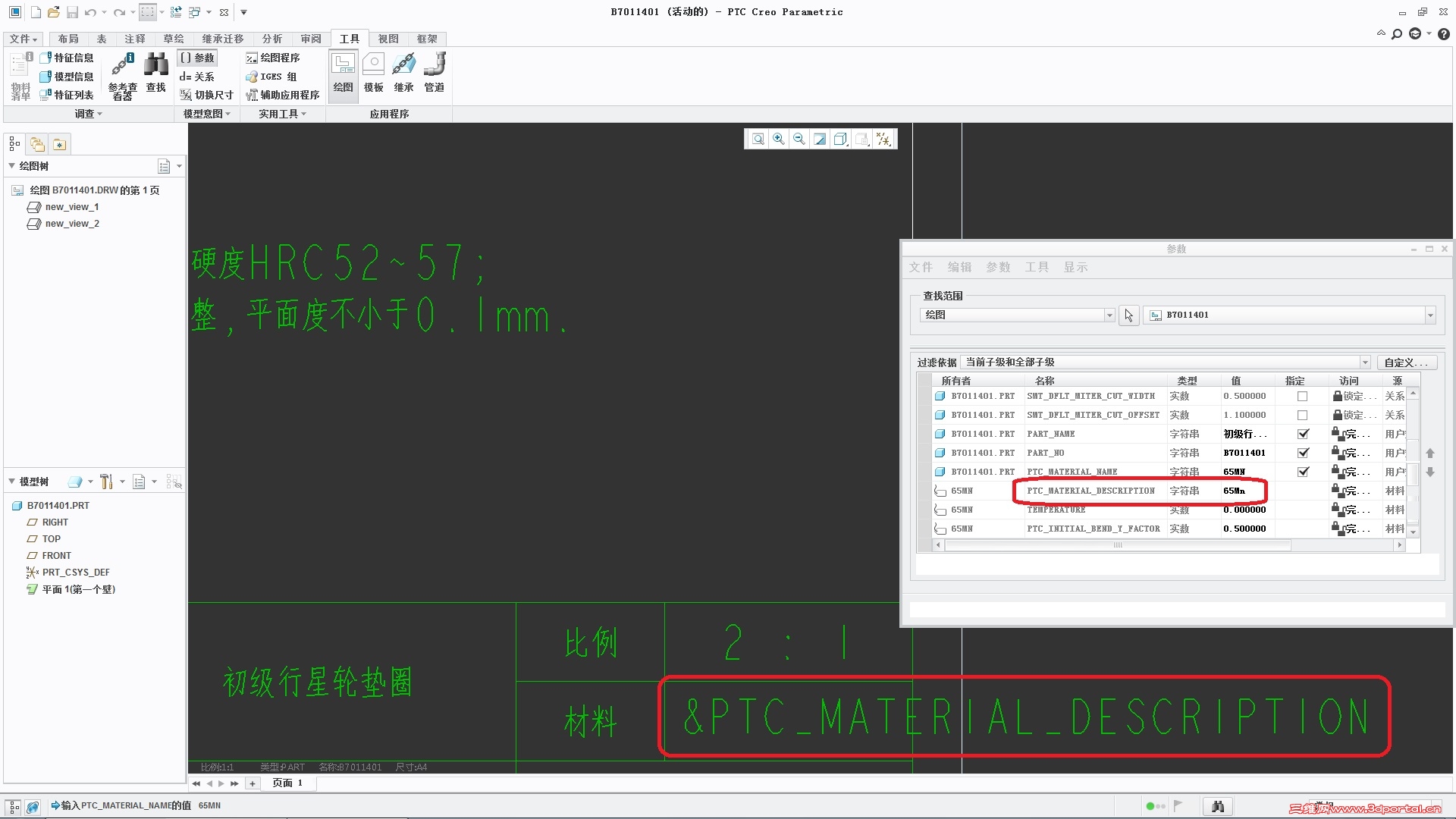1456x819 pixels.
Task: Open 特征信息 (feature information)
Action: [x=67, y=58]
